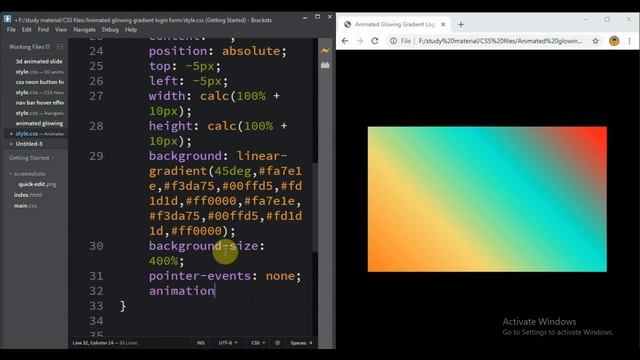Select 'animated glowing' working file
The height and width of the screenshot is (360, 640).
pyautogui.click(x=39, y=123)
